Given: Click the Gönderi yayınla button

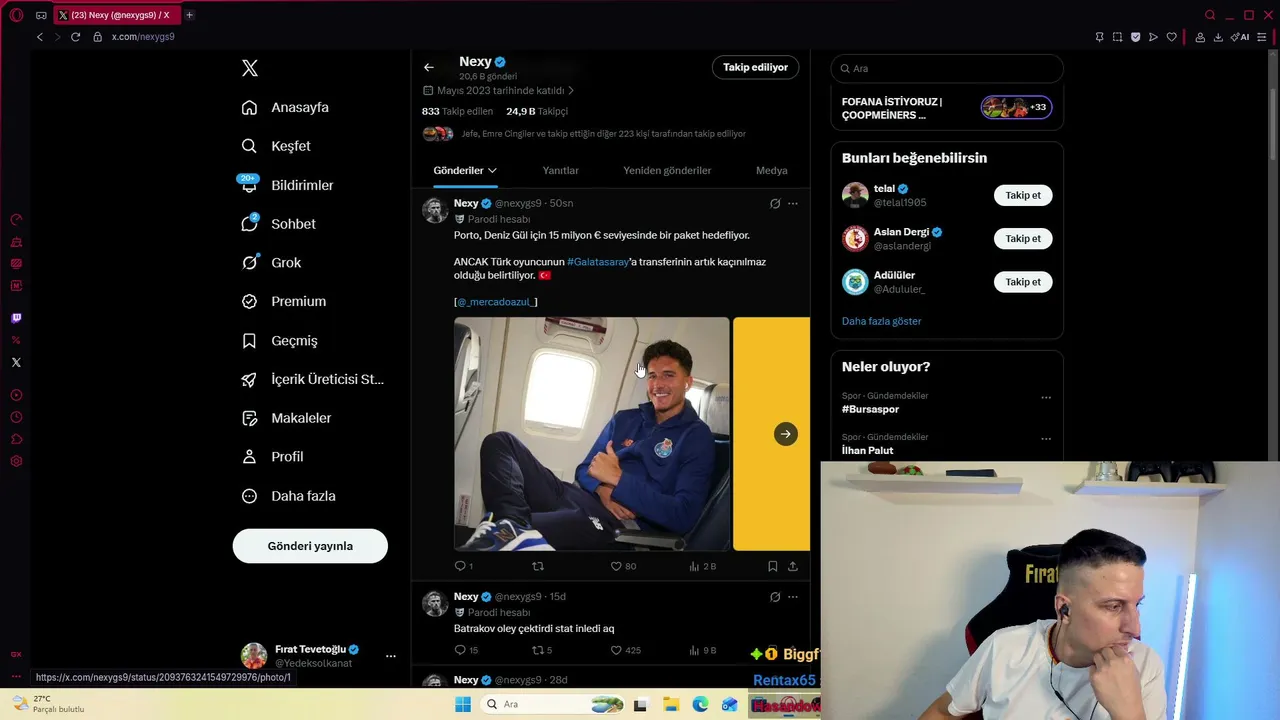Looking at the screenshot, I should coord(310,546).
